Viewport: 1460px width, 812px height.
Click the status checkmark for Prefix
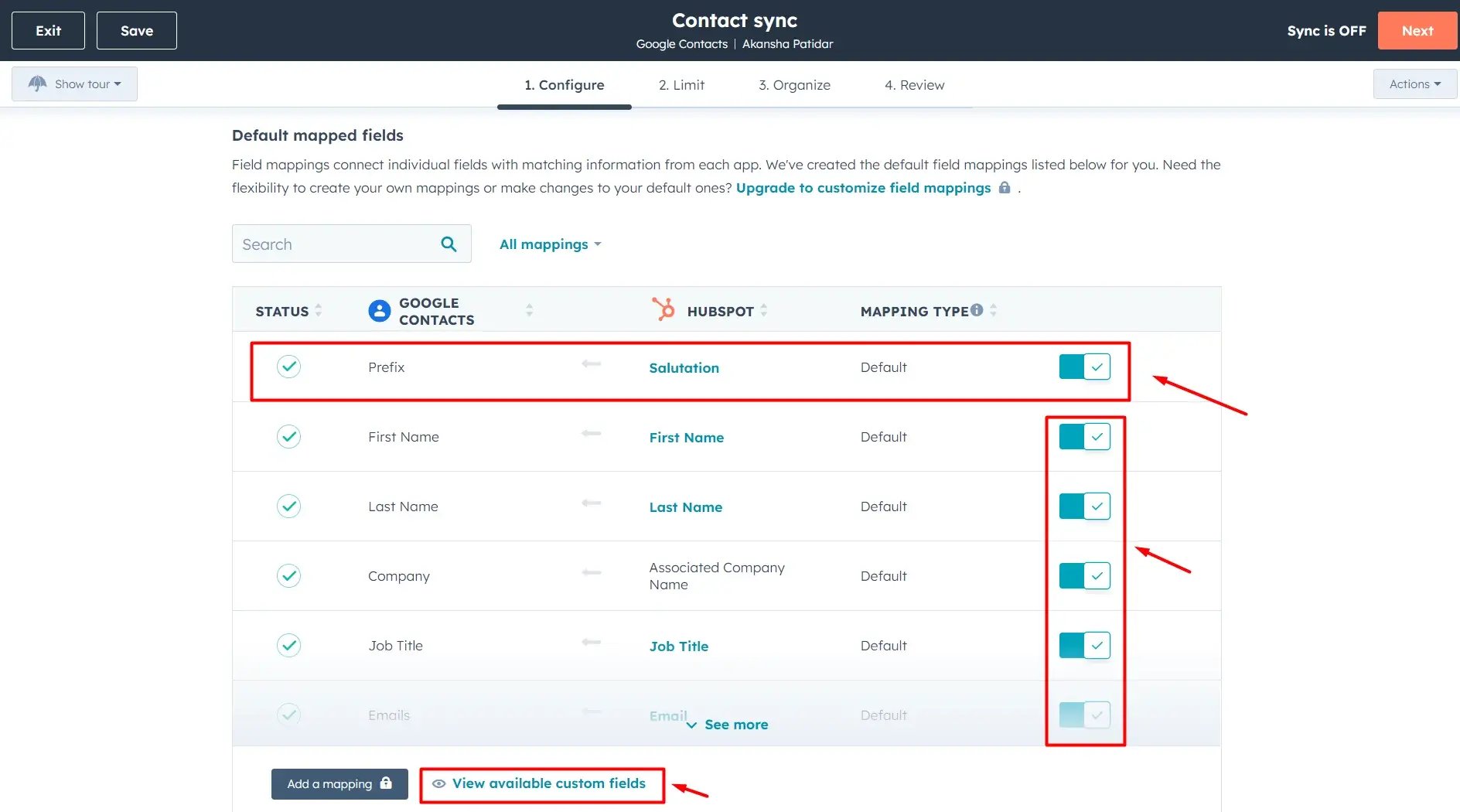pos(288,367)
